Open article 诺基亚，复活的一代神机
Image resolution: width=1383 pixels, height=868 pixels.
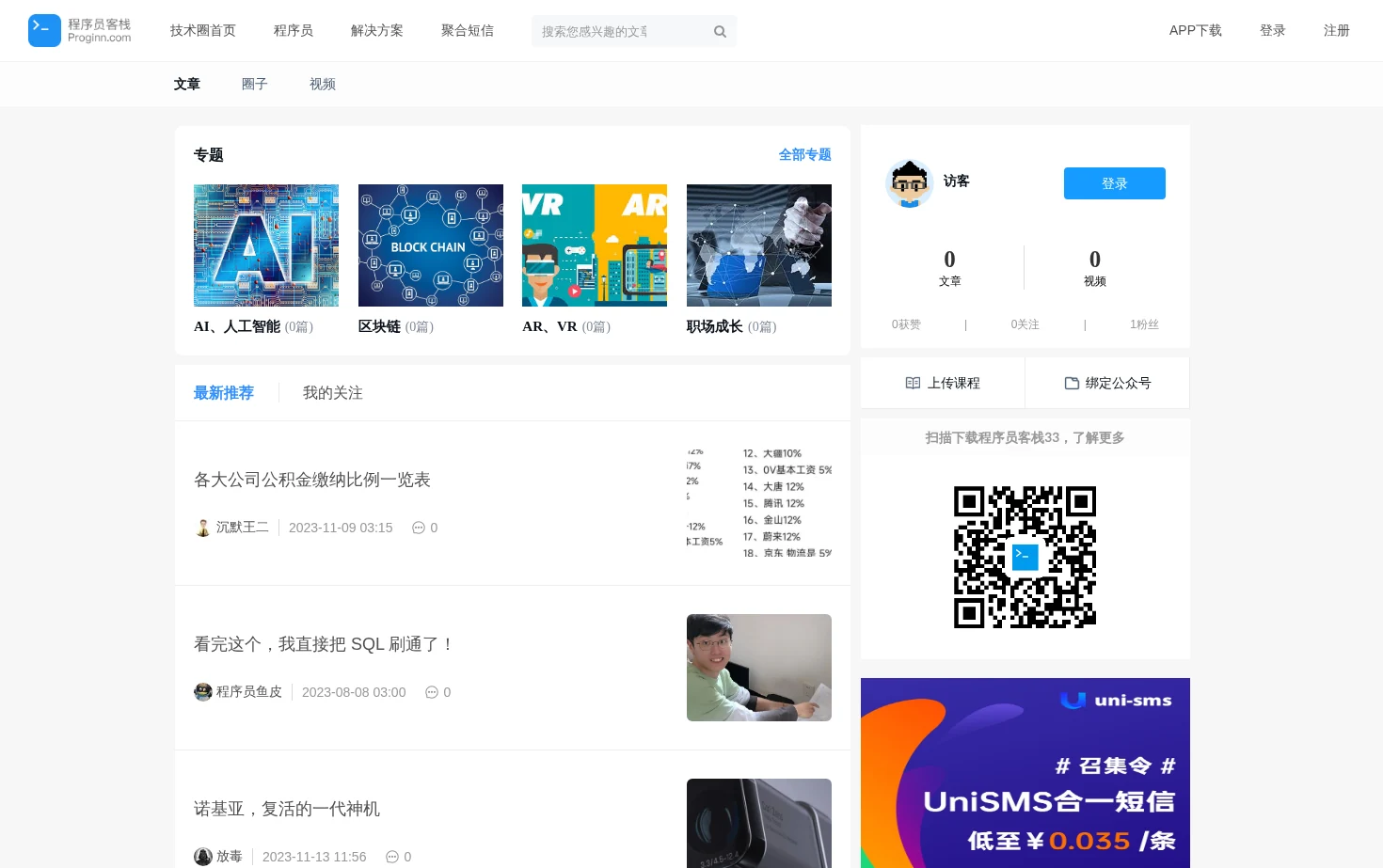click(287, 809)
